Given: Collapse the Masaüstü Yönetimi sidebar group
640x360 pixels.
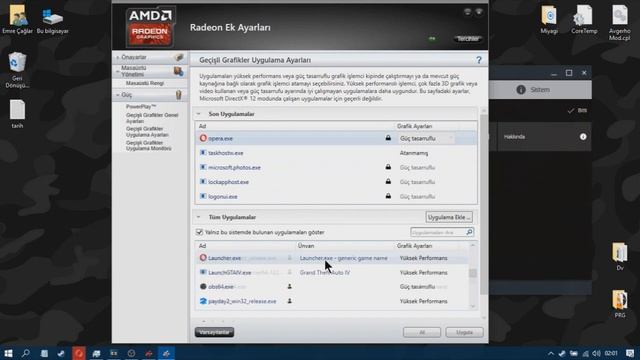Looking at the screenshot, I should 118,71.
